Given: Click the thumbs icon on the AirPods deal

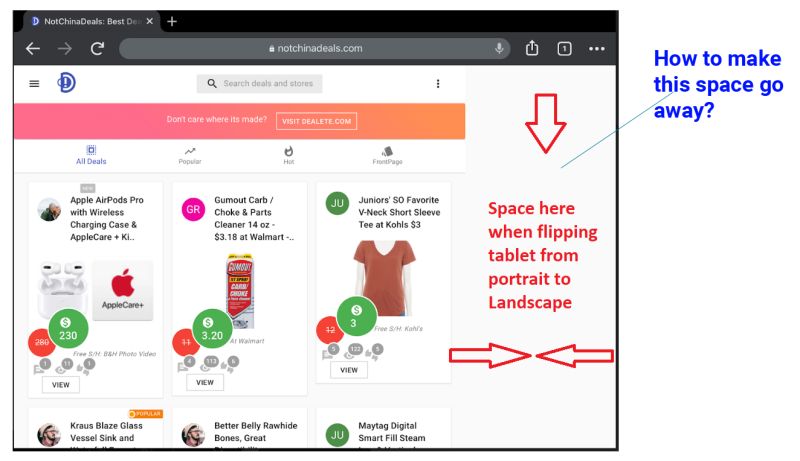Looking at the screenshot, I should pos(85,367).
